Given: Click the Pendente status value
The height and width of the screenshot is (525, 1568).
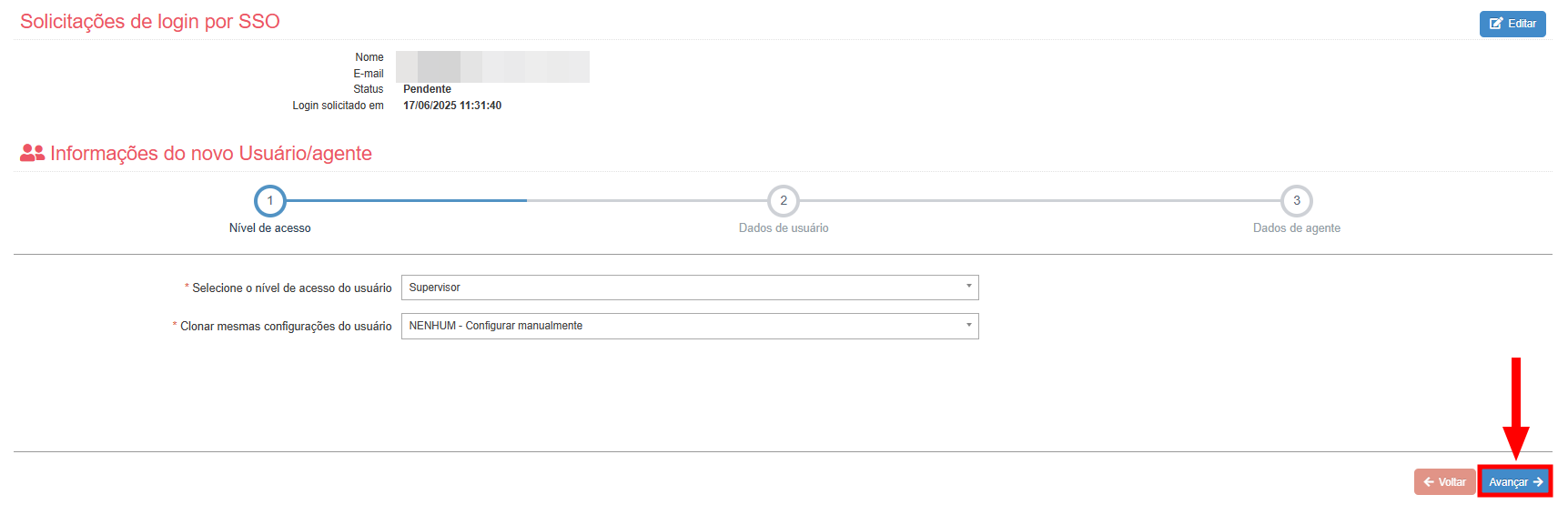Looking at the screenshot, I should pos(427,89).
